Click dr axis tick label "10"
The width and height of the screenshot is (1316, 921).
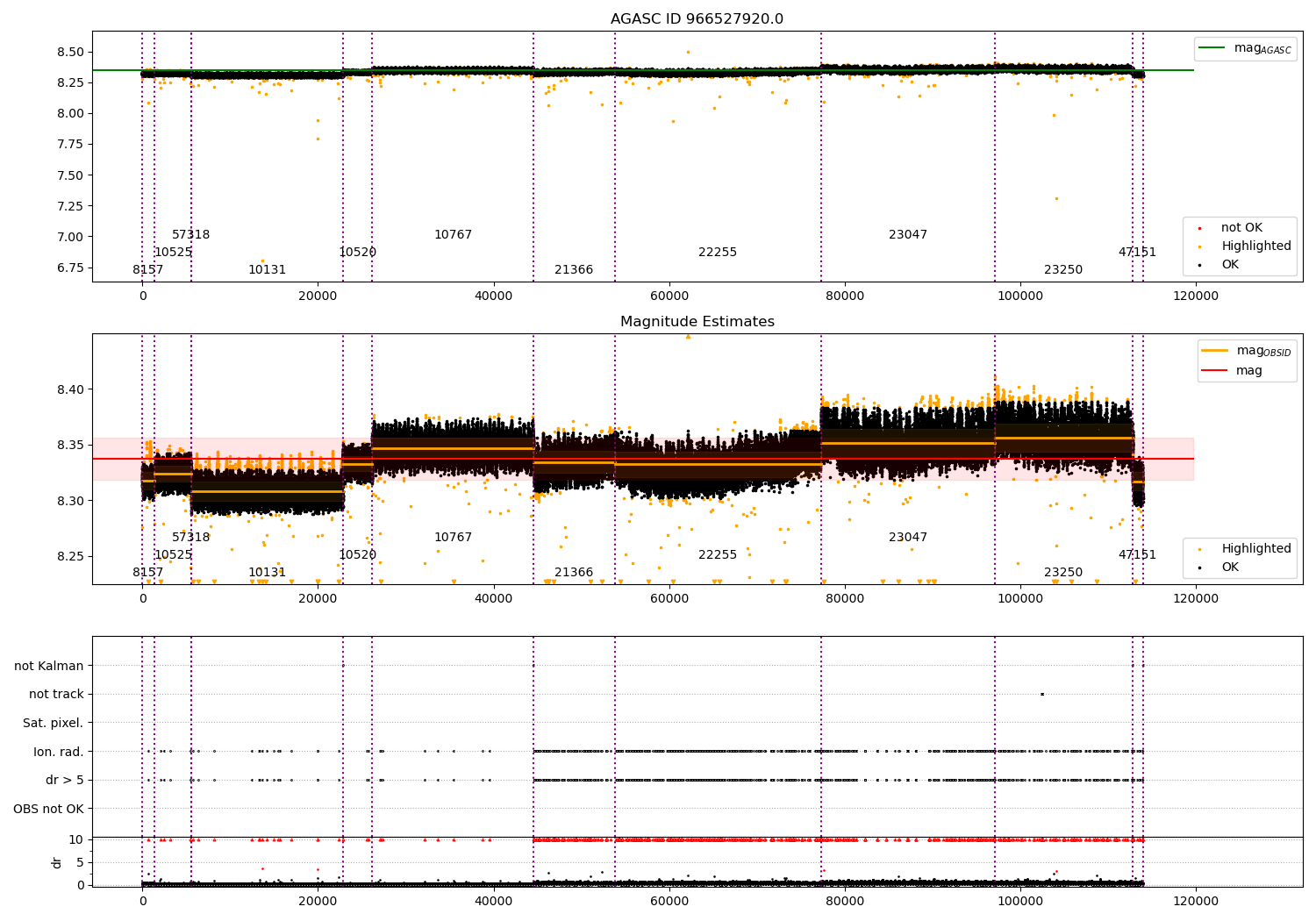[x=76, y=839]
